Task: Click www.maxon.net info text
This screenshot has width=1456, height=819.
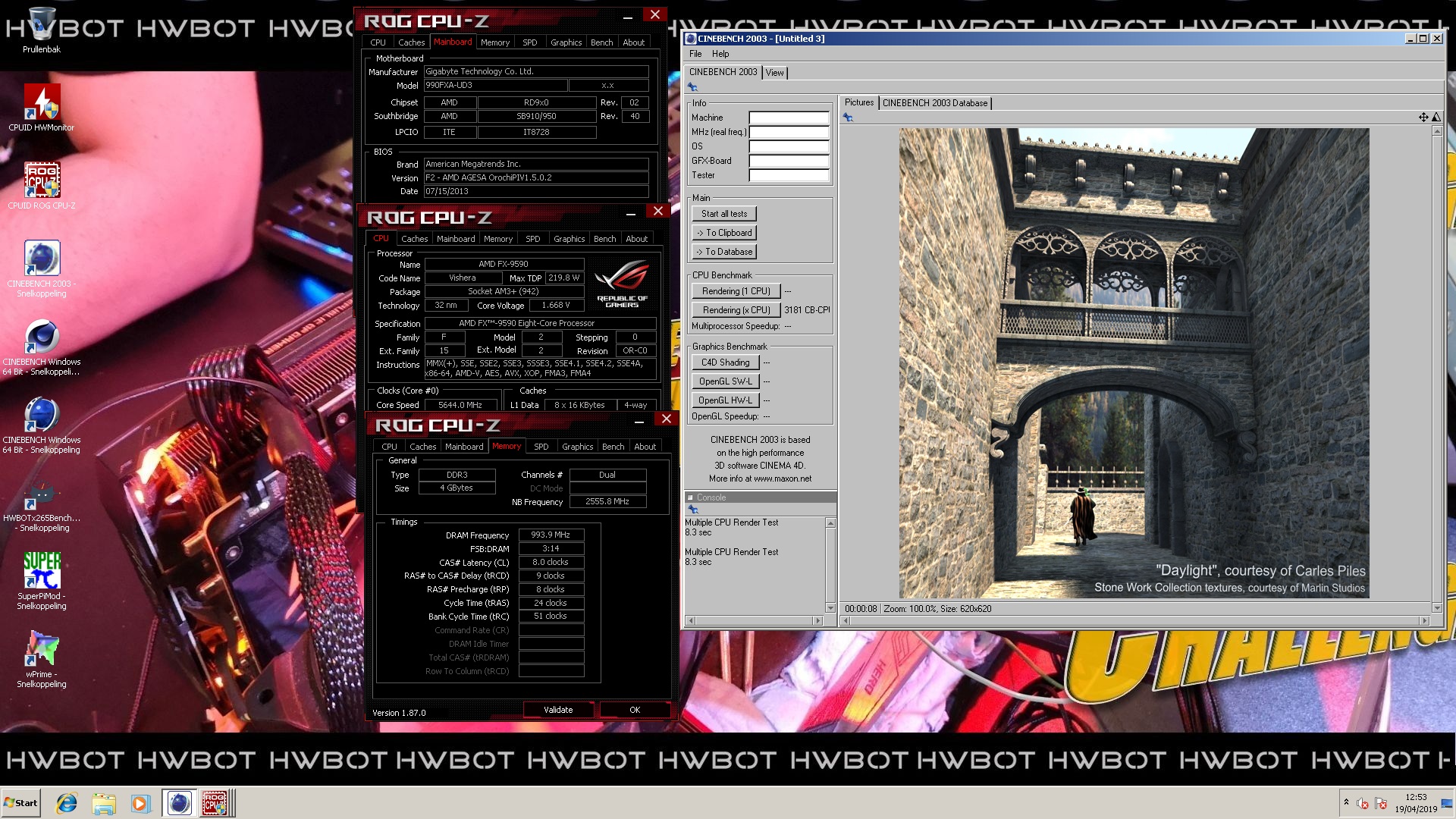Action: pyautogui.click(x=782, y=479)
